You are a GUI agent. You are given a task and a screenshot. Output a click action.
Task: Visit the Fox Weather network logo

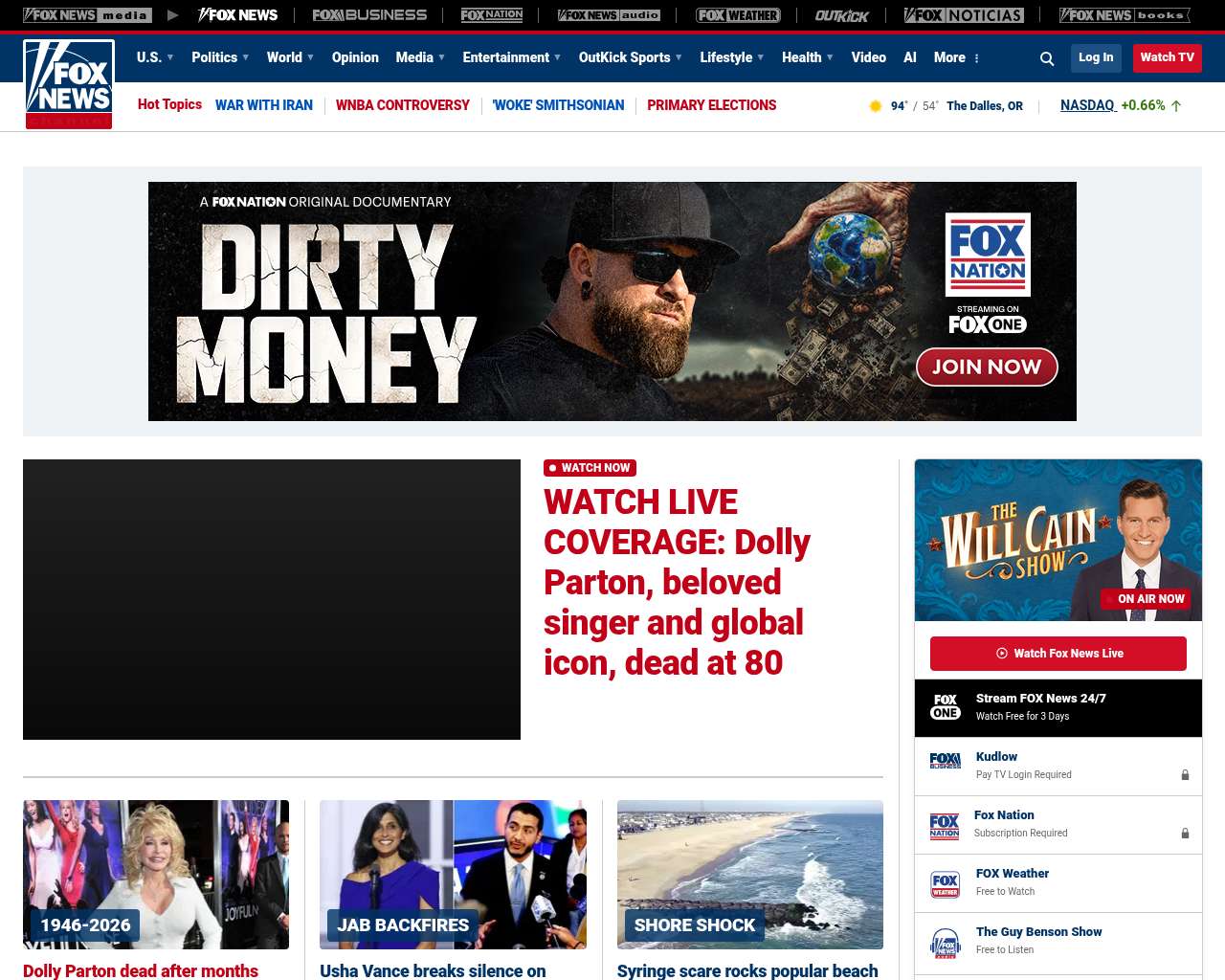(x=738, y=15)
